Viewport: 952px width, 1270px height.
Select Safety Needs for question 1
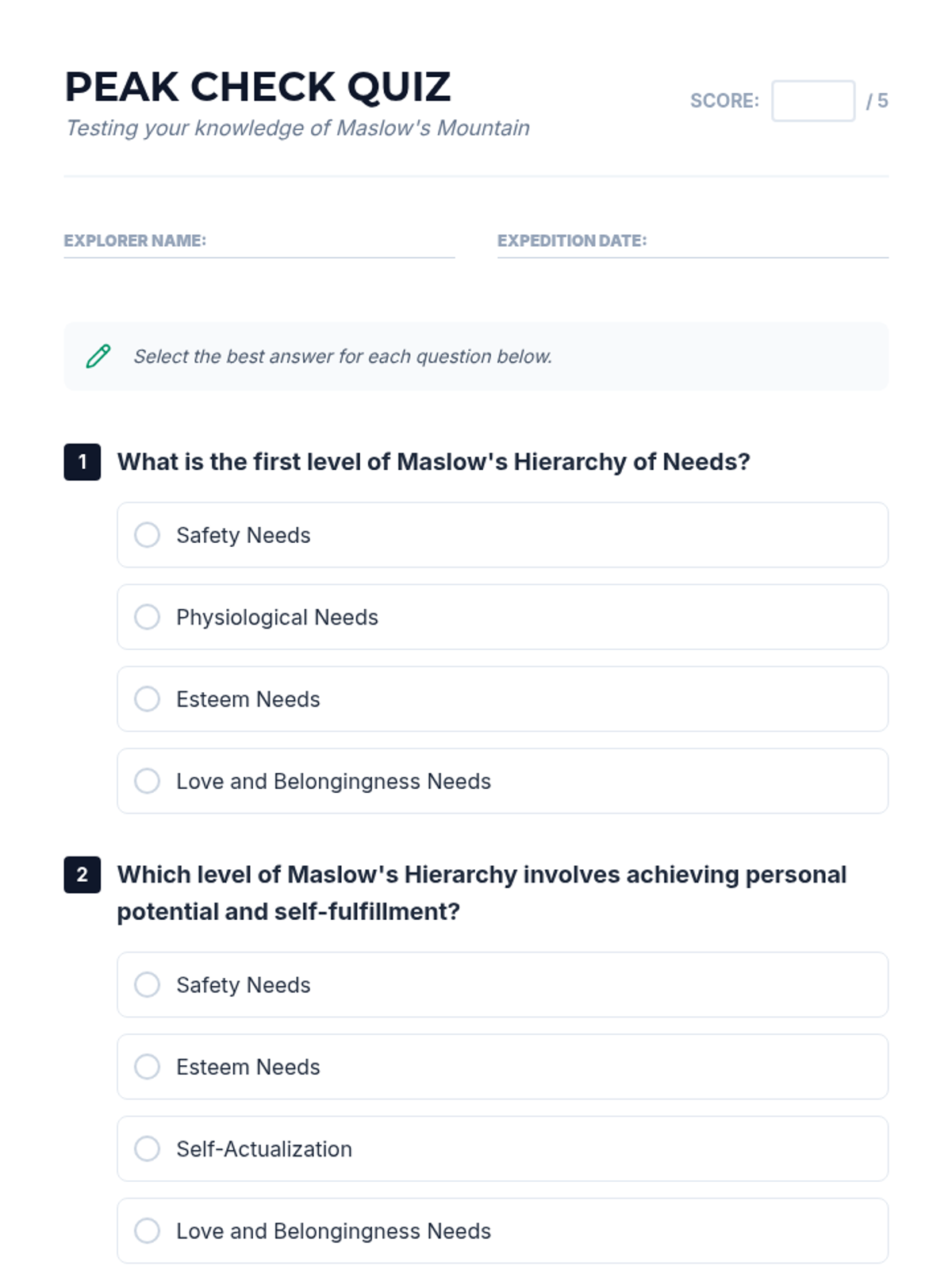(x=148, y=535)
